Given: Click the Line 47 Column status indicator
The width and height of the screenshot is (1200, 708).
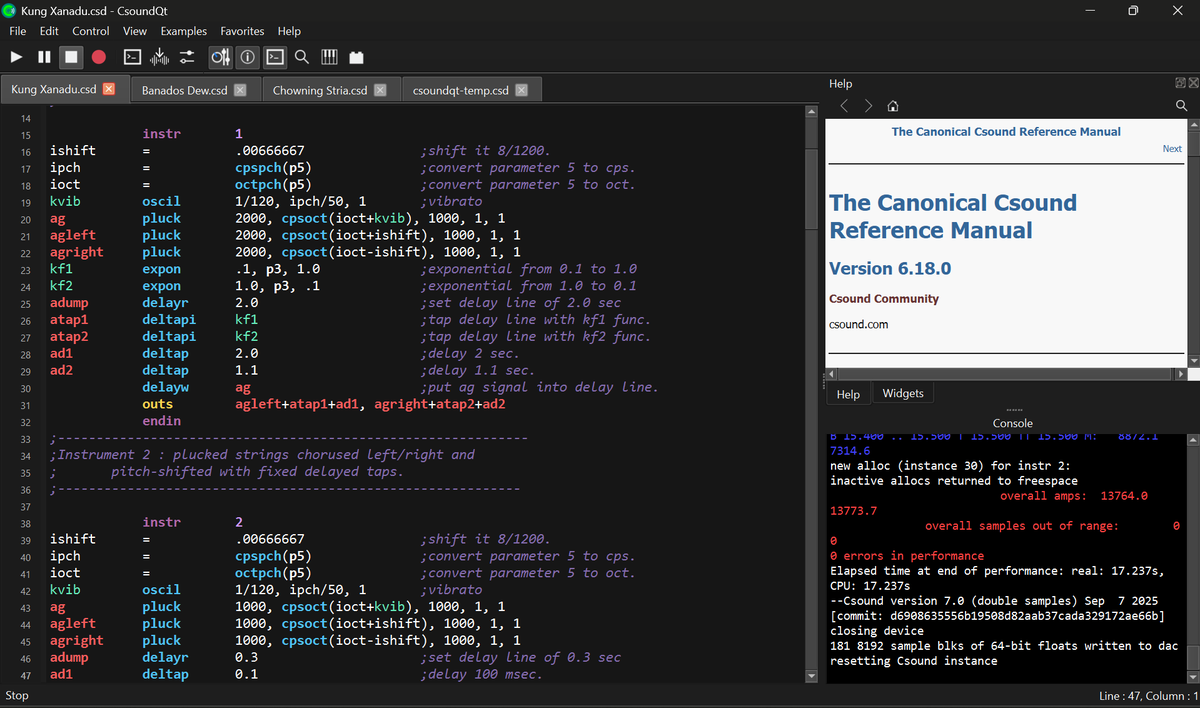Looking at the screenshot, I should coord(1147,695).
